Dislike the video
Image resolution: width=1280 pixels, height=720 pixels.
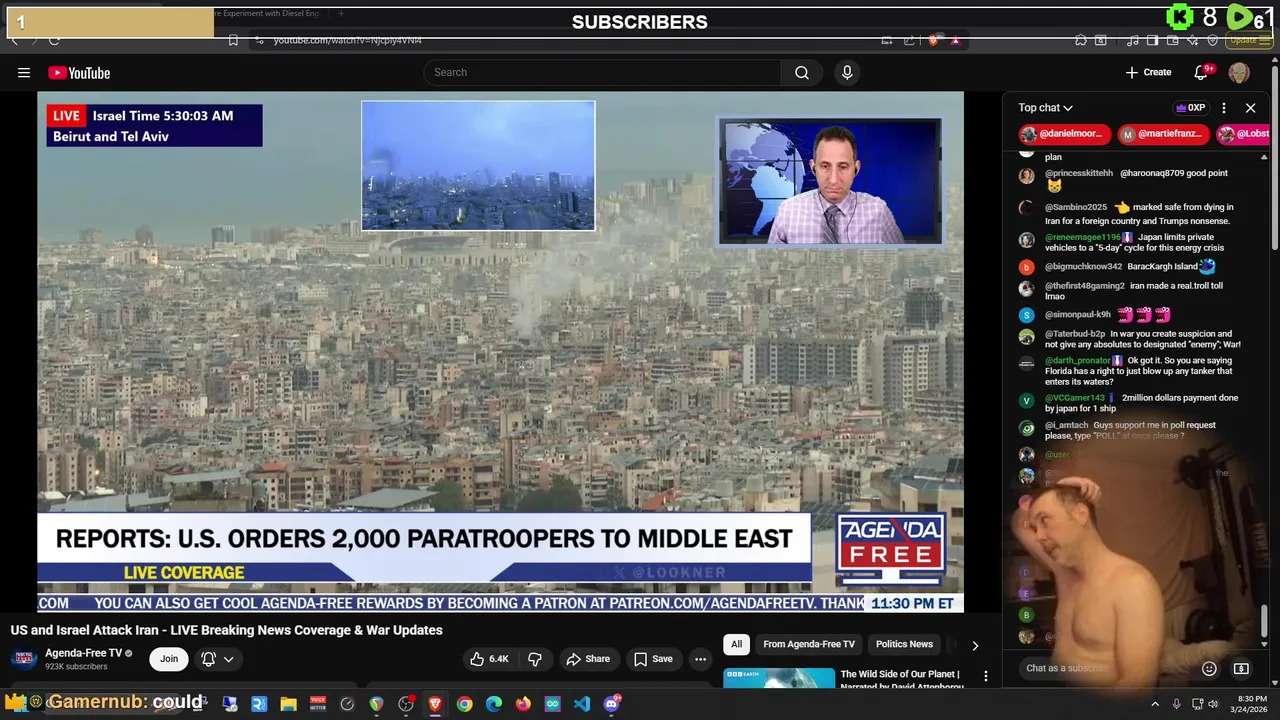coord(535,659)
